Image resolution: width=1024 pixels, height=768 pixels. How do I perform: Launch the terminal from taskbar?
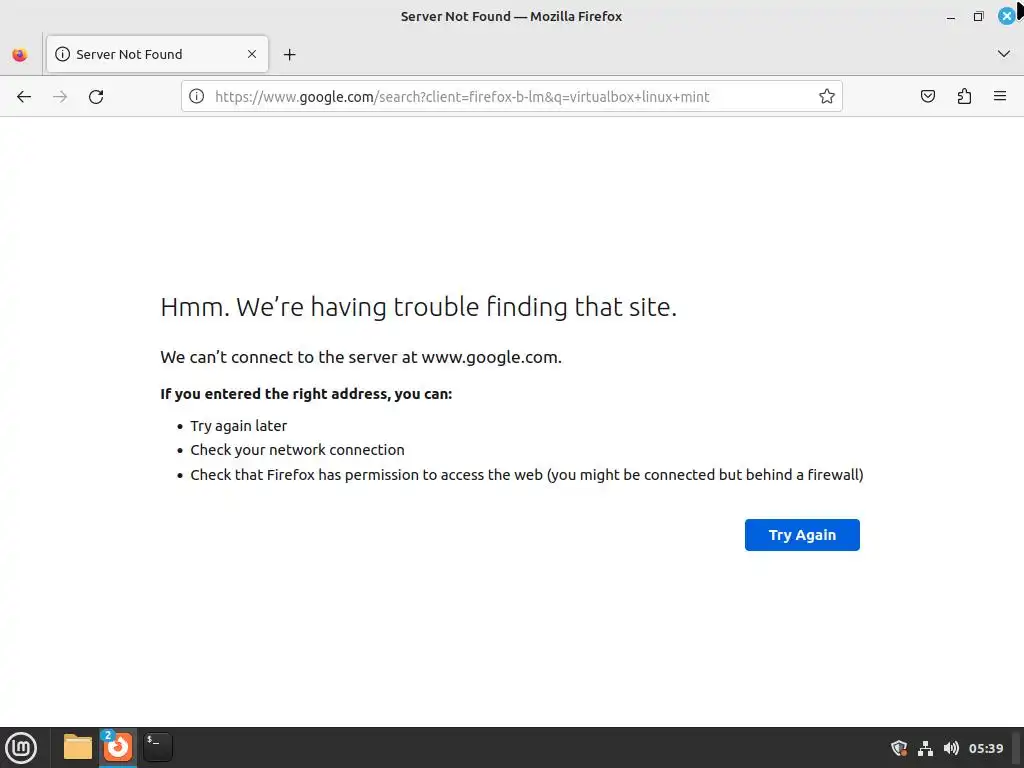[x=158, y=747]
